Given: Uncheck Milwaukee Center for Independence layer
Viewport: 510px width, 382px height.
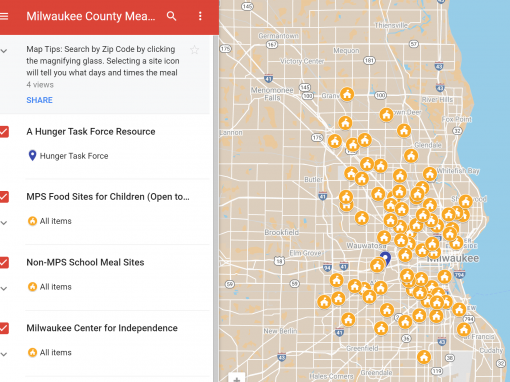Looking at the screenshot, I should point(4,328).
